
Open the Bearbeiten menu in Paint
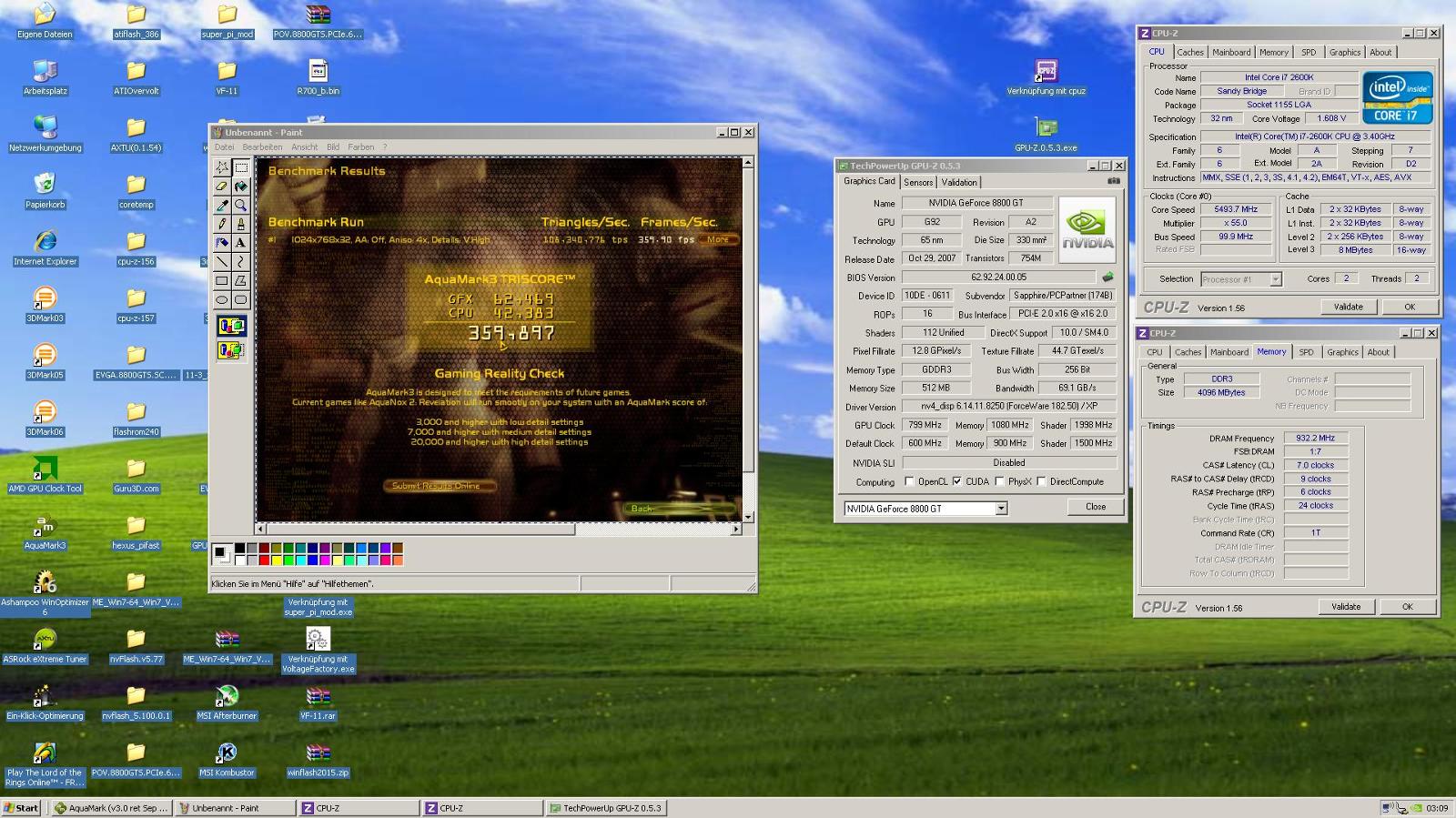pos(262,146)
